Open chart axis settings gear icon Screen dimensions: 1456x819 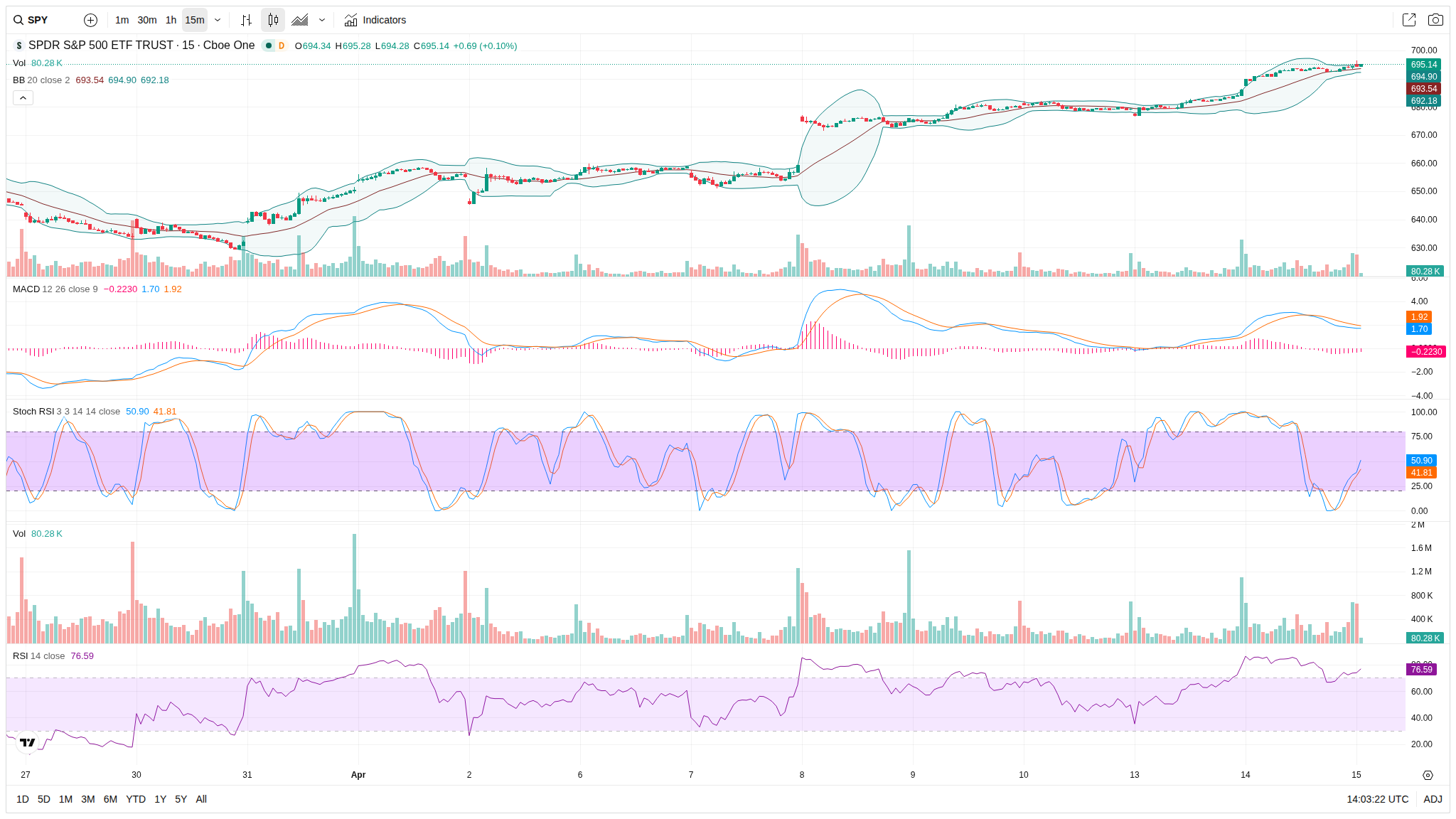pyautogui.click(x=1428, y=775)
